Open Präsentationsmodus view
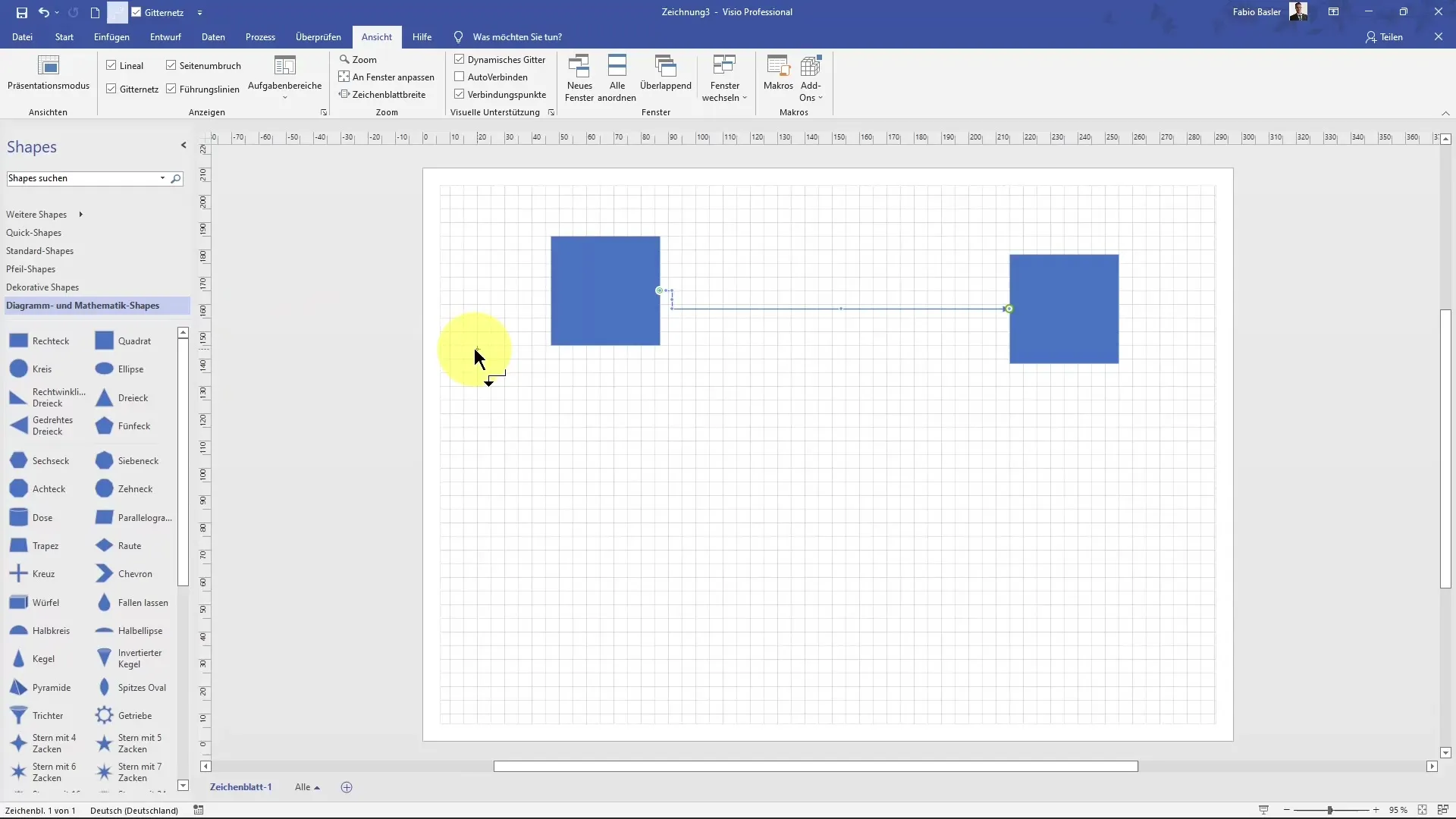The image size is (1456, 819). pos(49,73)
